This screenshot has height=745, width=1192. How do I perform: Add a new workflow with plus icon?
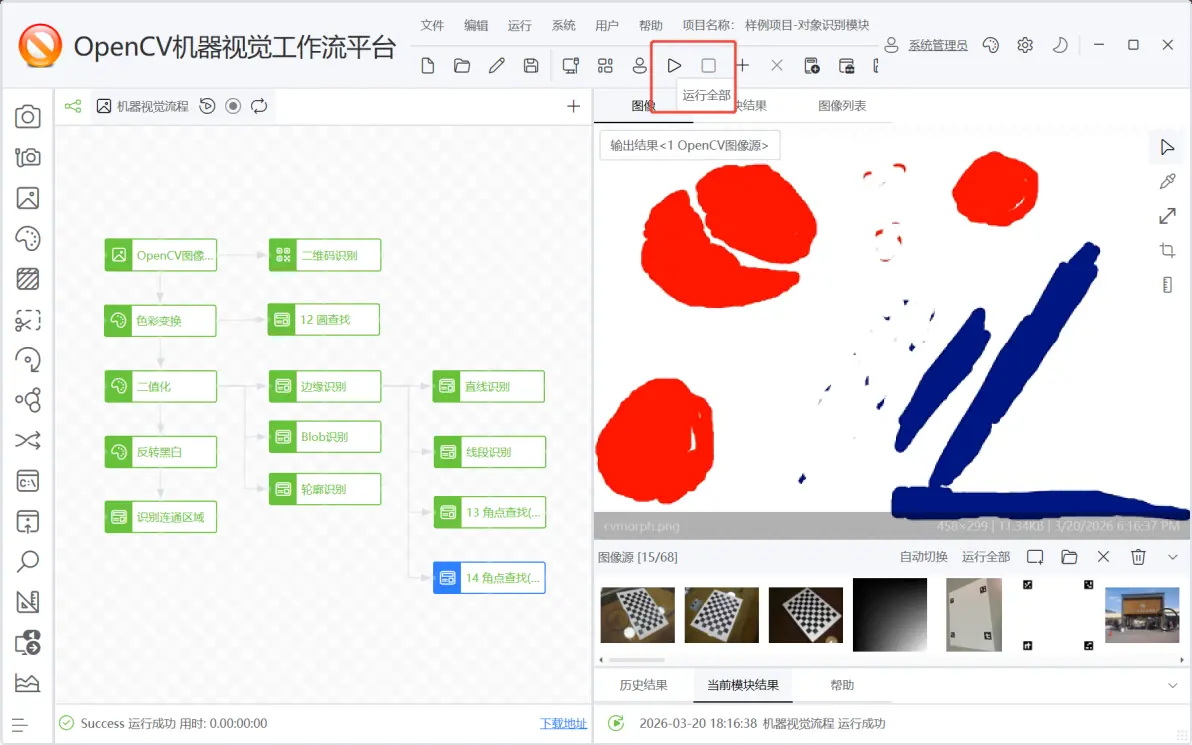(573, 106)
